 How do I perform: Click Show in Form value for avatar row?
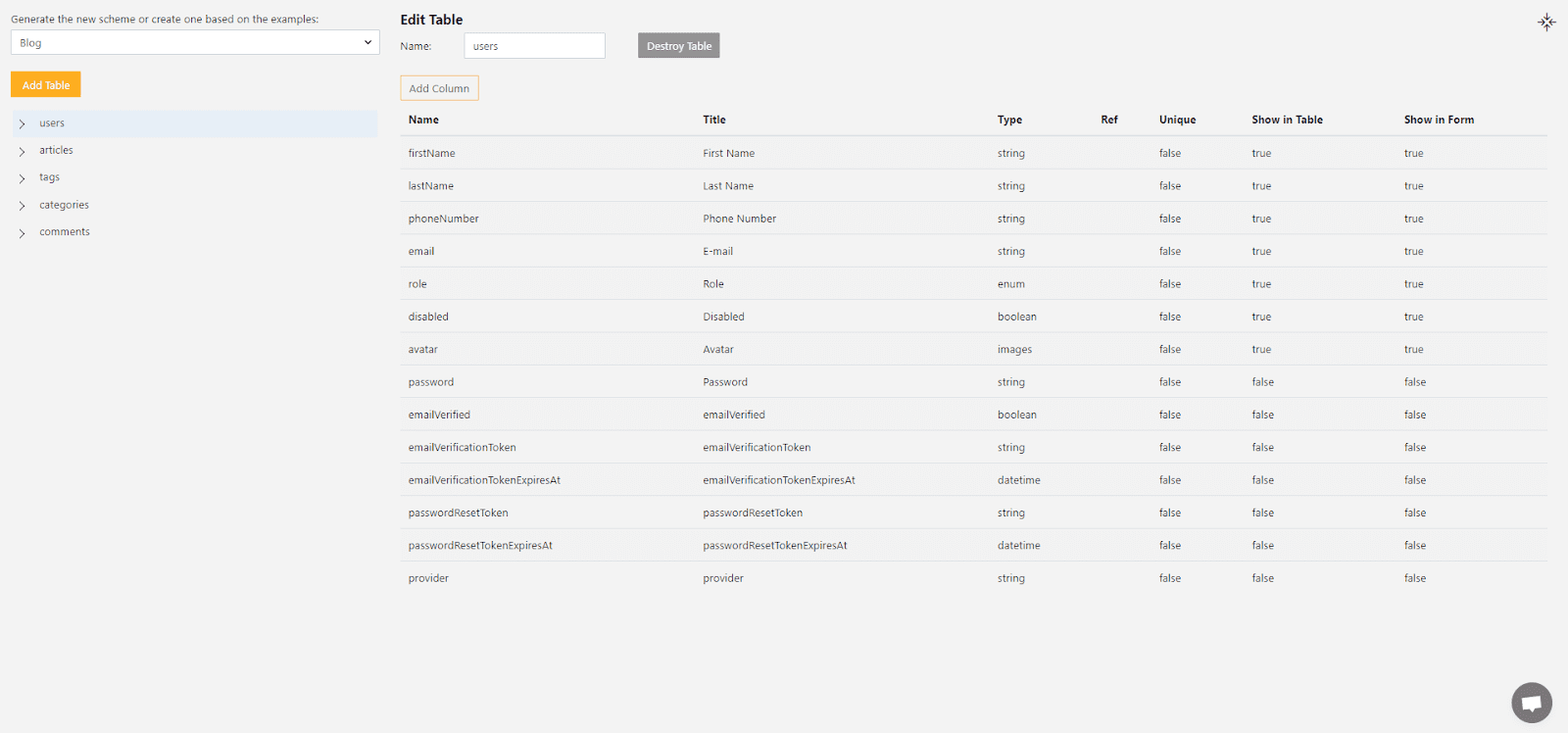(1413, 350)
